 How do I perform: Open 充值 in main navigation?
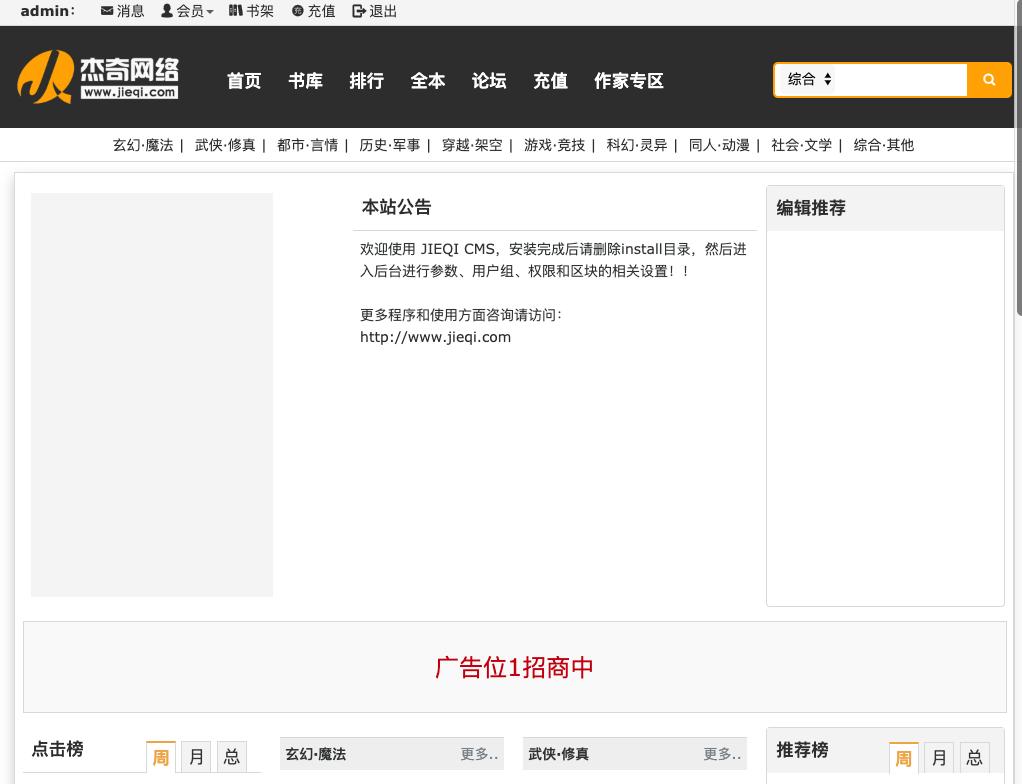tap(550, 81)
